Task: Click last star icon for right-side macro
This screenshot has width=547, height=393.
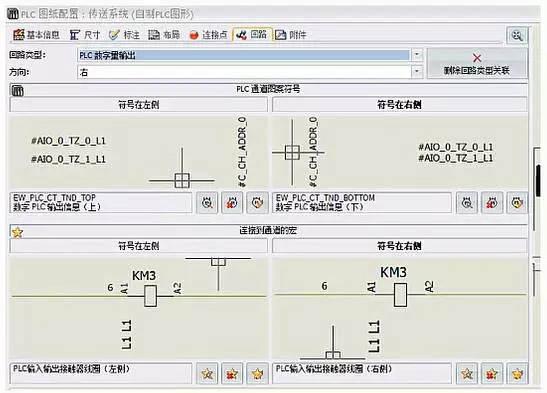Action: (x=517, y=374)
